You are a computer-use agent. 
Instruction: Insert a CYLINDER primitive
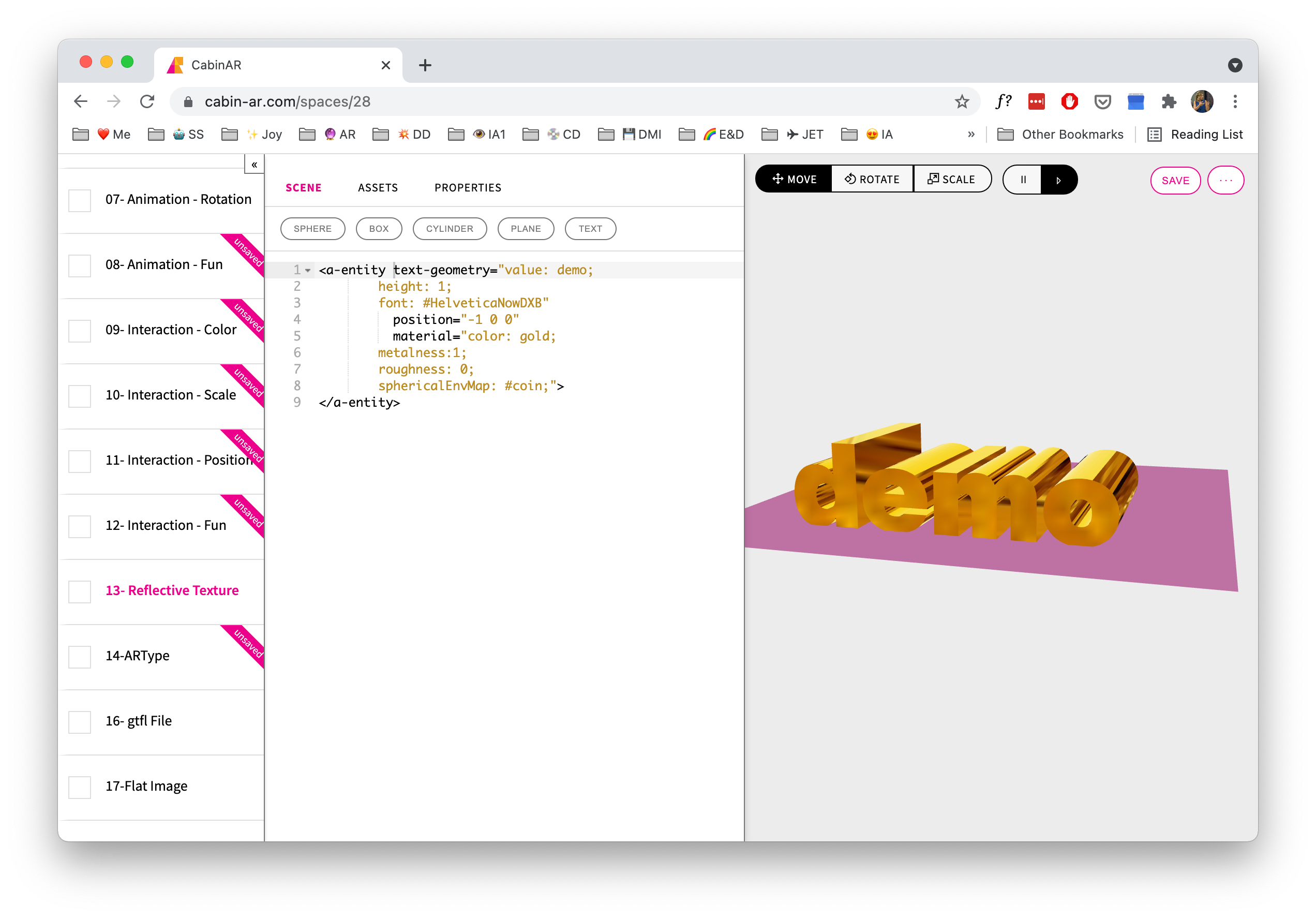tap(450, 229)
